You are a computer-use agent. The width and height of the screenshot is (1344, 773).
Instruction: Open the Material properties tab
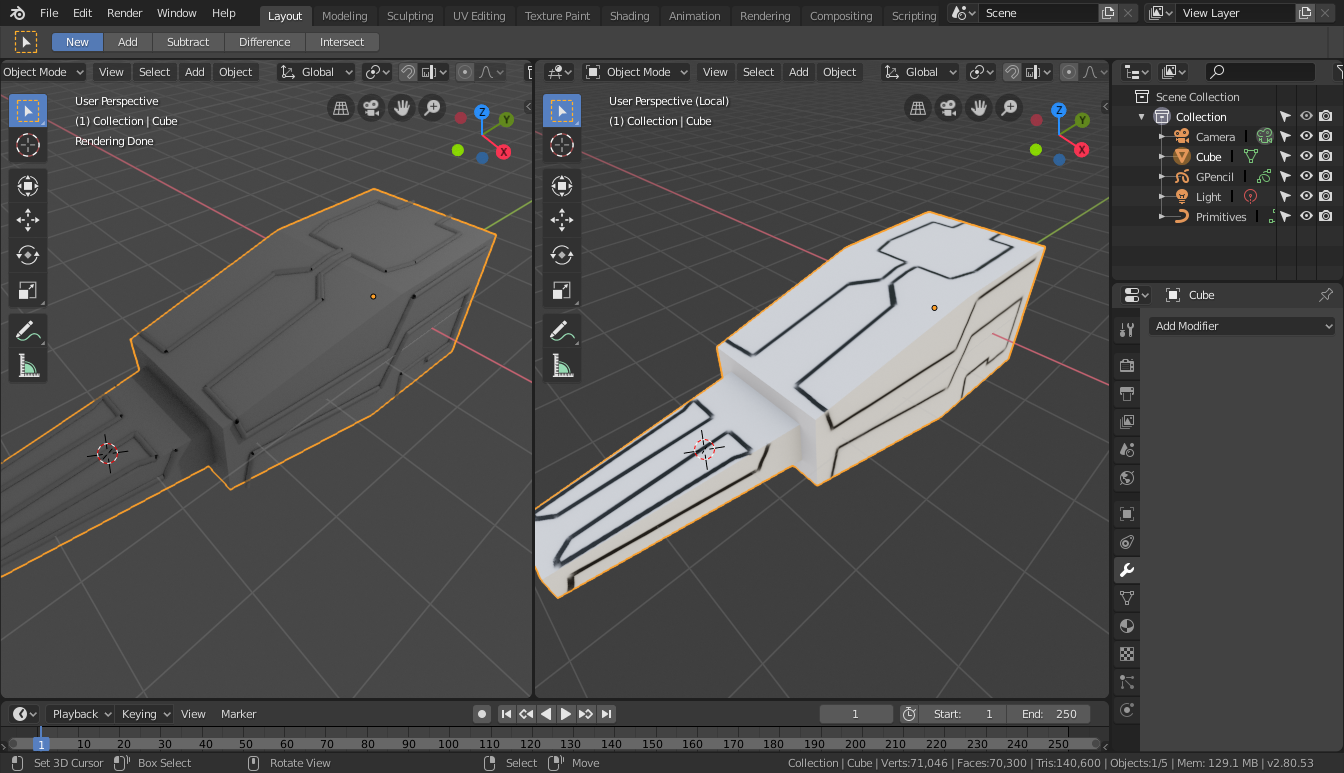click(1127, 626)
